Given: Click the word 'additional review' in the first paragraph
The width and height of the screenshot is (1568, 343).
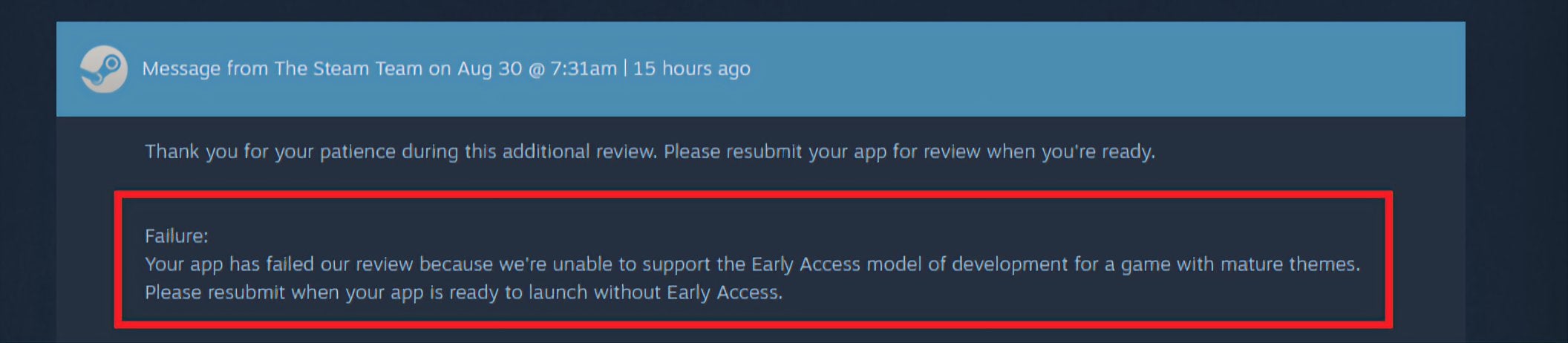Looking at the screenshot, I should (580, 151).
